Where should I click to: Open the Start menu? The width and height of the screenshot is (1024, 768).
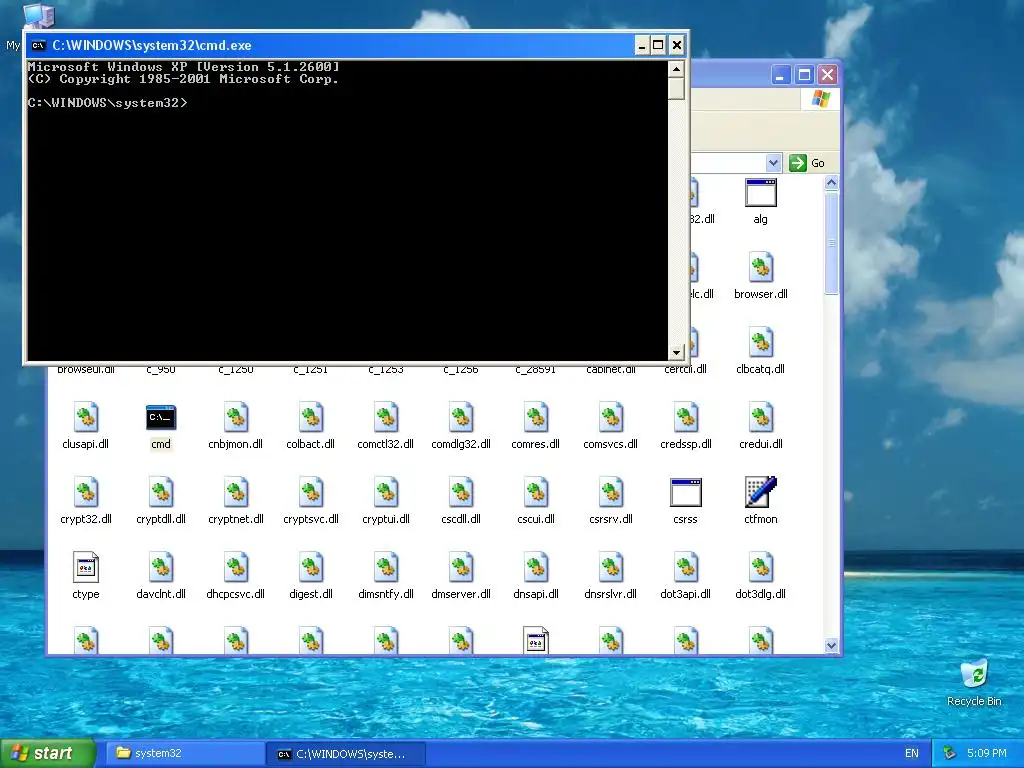48,754
